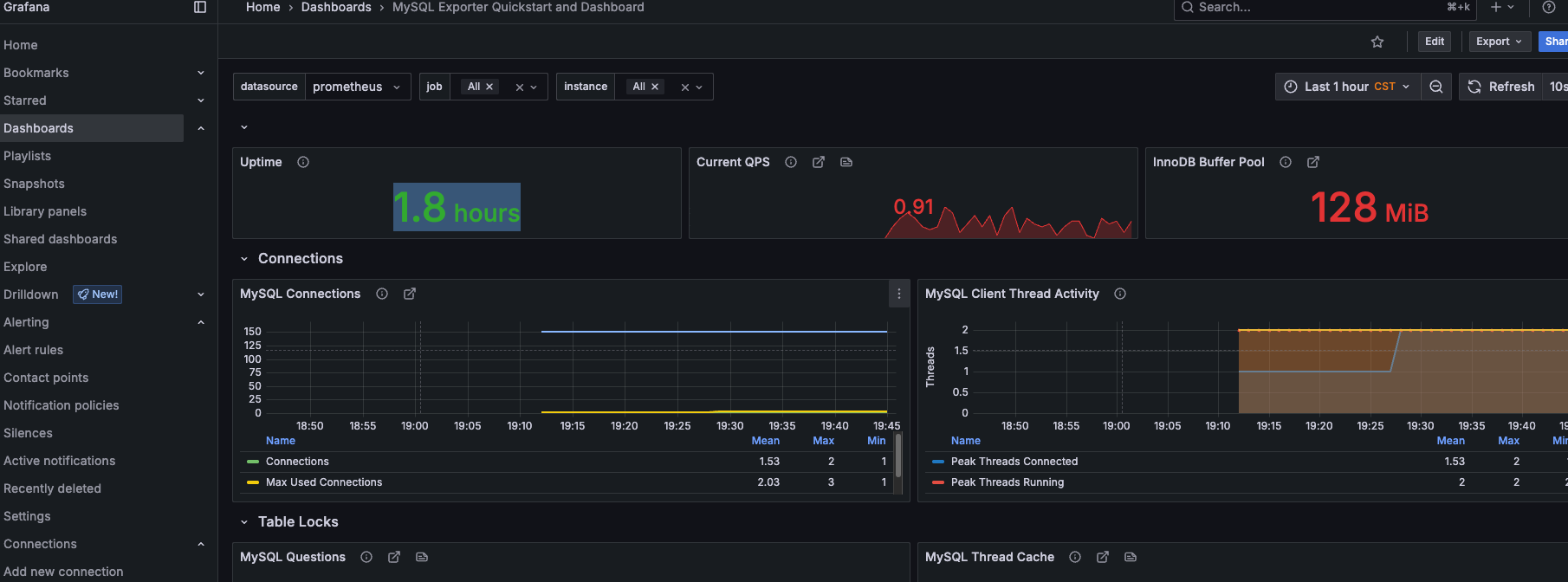Open the prometheus datasource dropdown
The height and width of the screenshot is (582, 1568).
pyautogui.click(x=358, y=87)
